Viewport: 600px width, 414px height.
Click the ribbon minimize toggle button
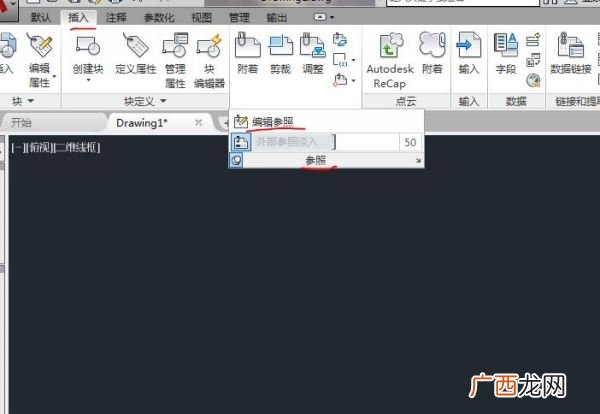click(x=320, y=17)
